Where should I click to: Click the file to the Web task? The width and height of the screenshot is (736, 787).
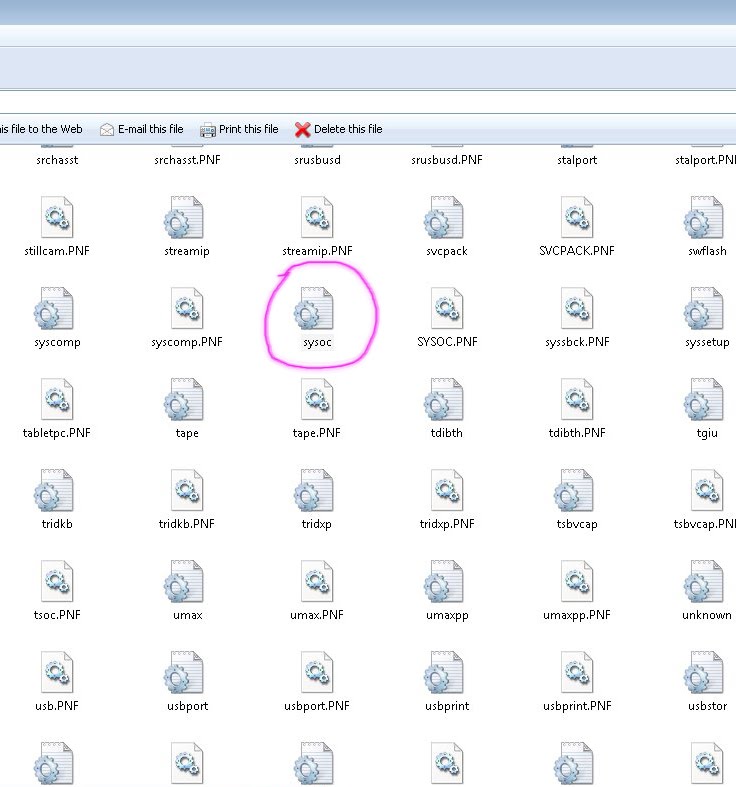pyautogui.click(x=41, y=129)
